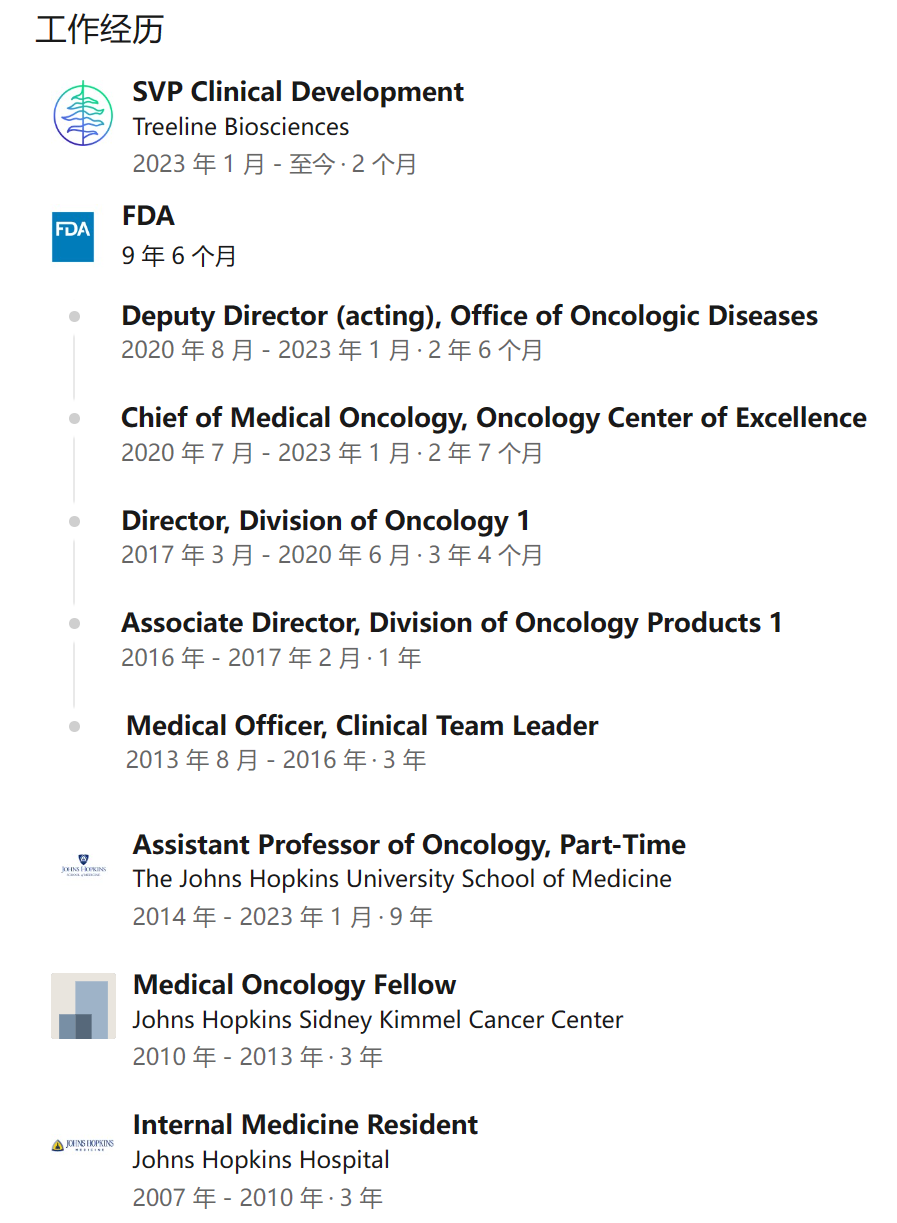
Task: Click the Johns Hopkins Medicine hospital logo
Action: coord(83,1145)
